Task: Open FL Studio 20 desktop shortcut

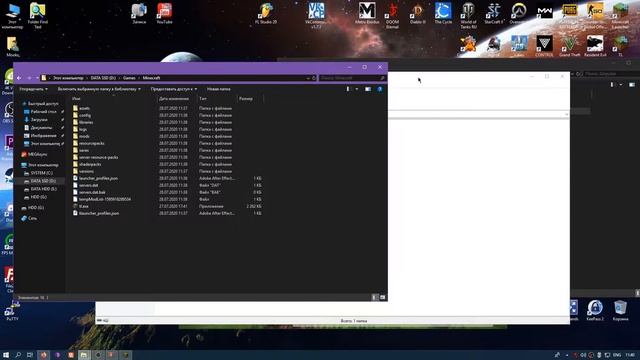Action: click(266, 13)
